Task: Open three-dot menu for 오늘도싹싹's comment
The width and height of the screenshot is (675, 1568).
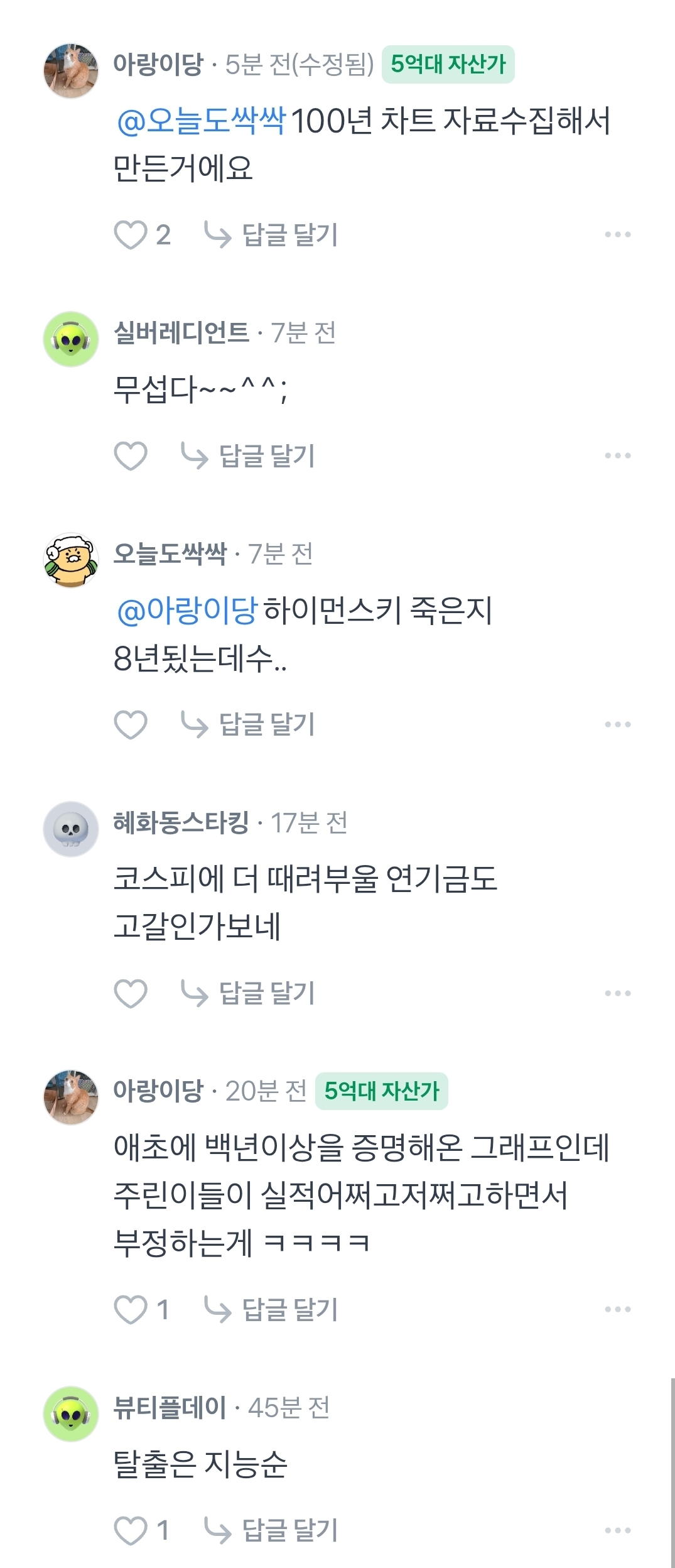Action: point(617,724)
